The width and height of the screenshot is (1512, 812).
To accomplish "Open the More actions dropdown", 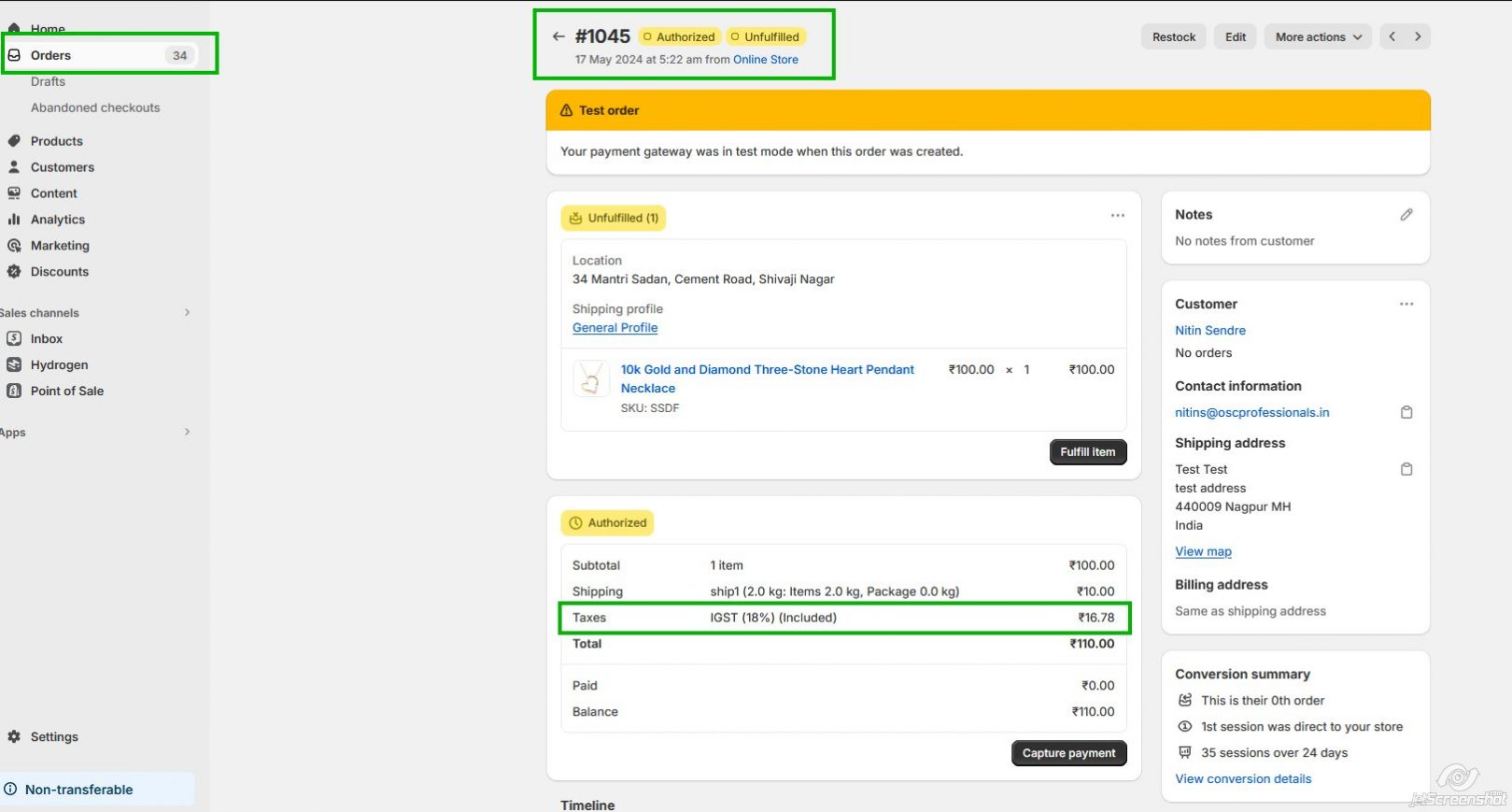I will coord(1318,36).
